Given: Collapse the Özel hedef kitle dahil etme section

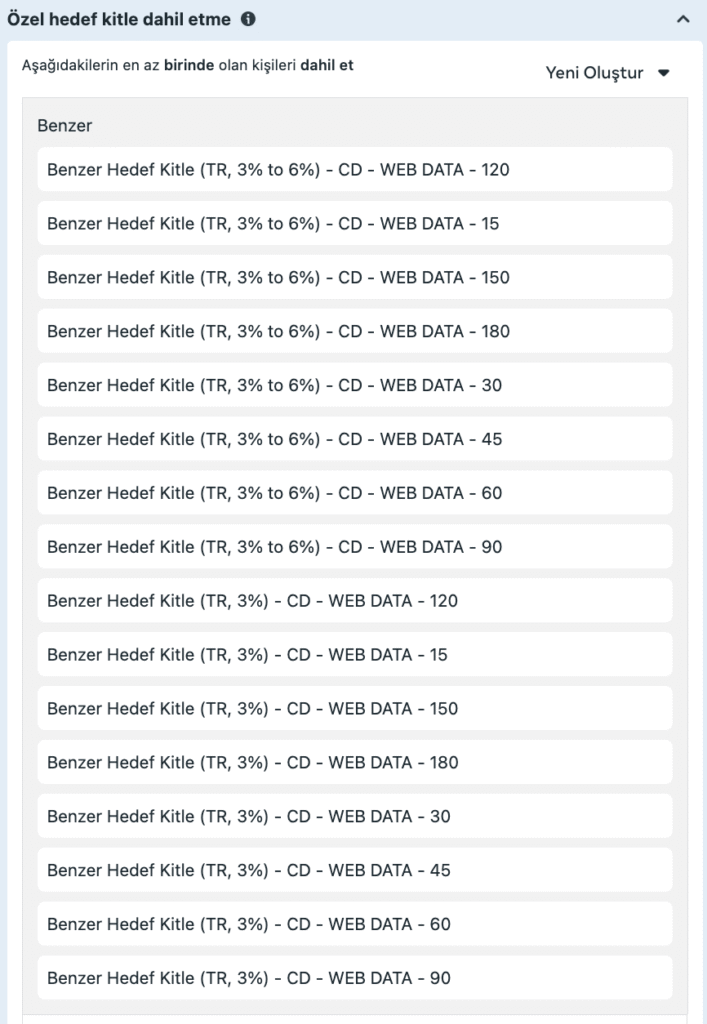Looking at the screenshot, I should pos(683,19).
